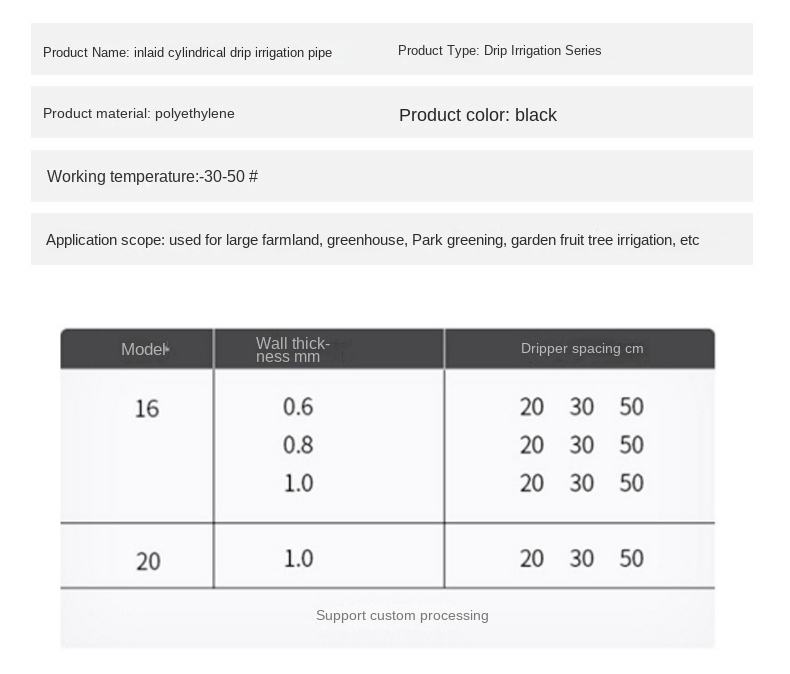Select spacing 50 in the model 20 row
The width and height of the screenshot is (790, 674).
pos(631,558)
